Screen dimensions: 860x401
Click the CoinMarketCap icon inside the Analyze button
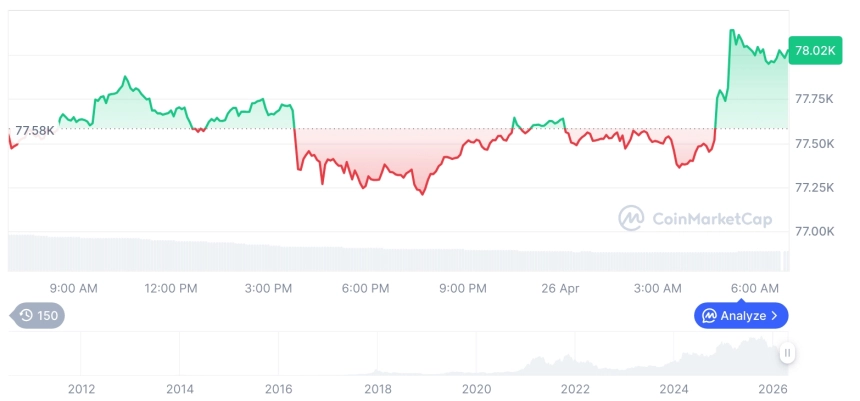pyautogui.click(x=709, y=316)
